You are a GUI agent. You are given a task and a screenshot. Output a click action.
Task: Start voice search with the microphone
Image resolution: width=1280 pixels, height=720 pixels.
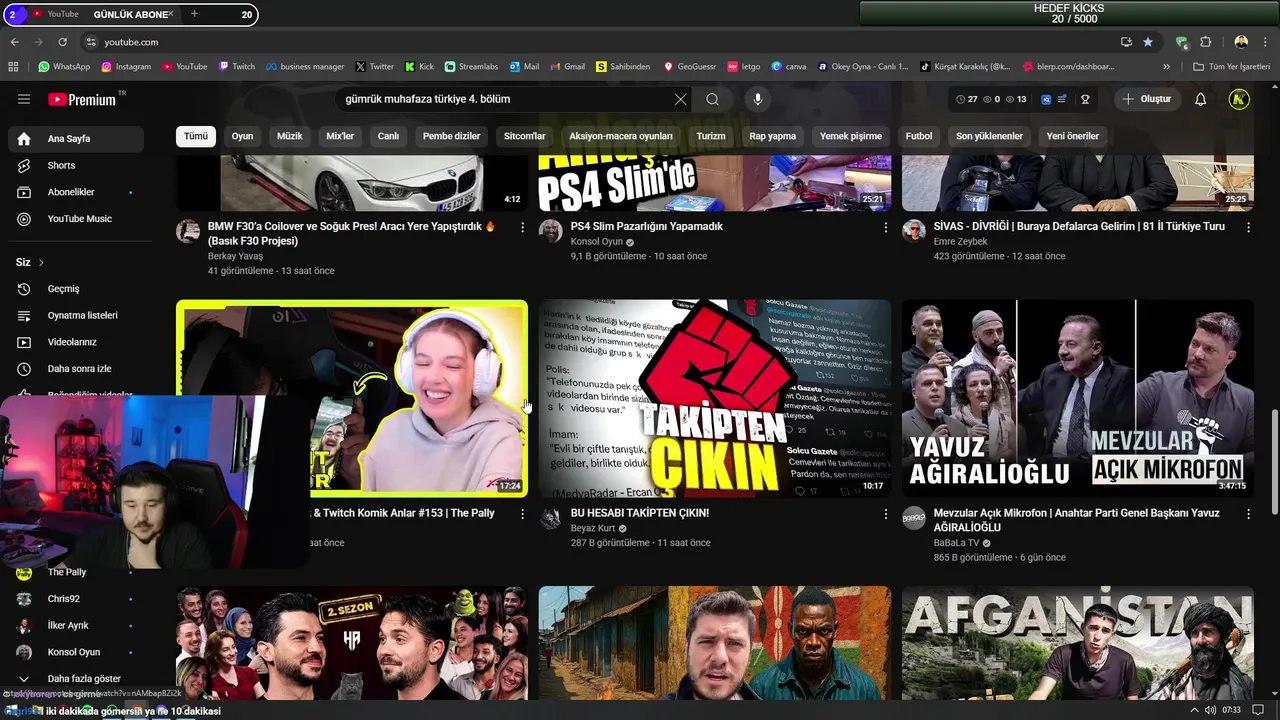758,99
